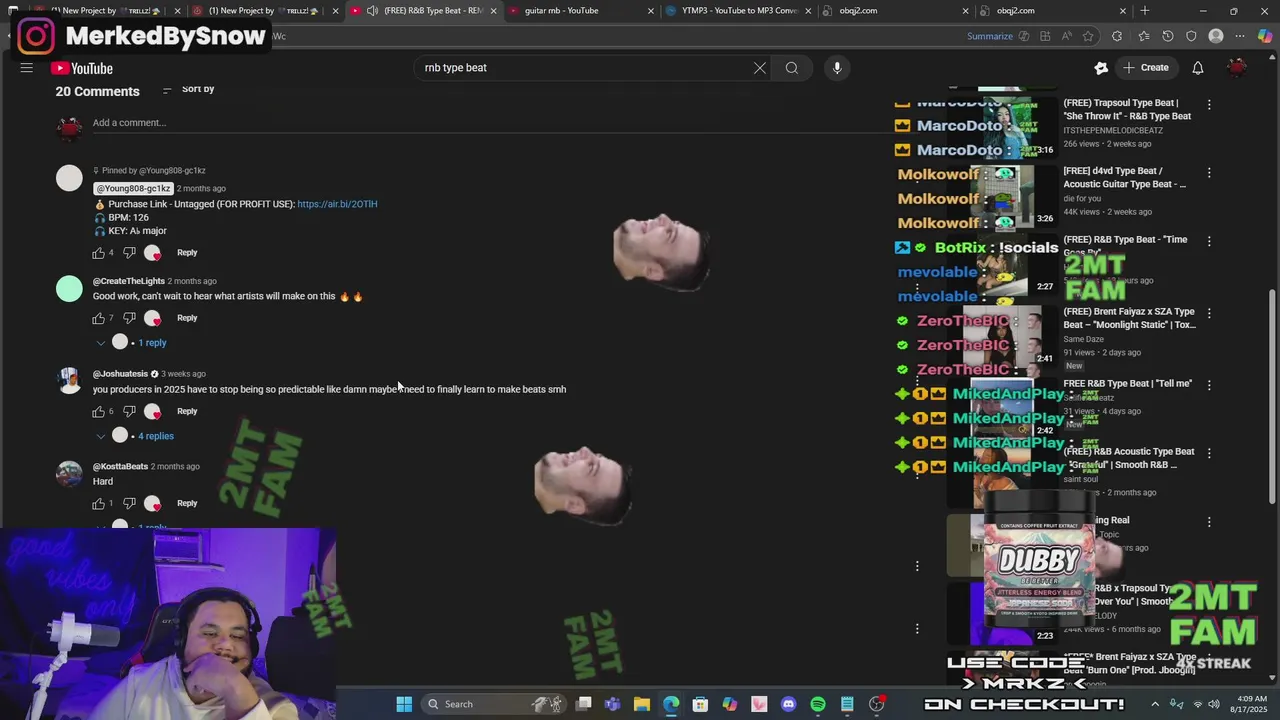The image size is (1280, 720).
Task: Switch to the last obqj2.com tab
Action: tap(1052, 11)
